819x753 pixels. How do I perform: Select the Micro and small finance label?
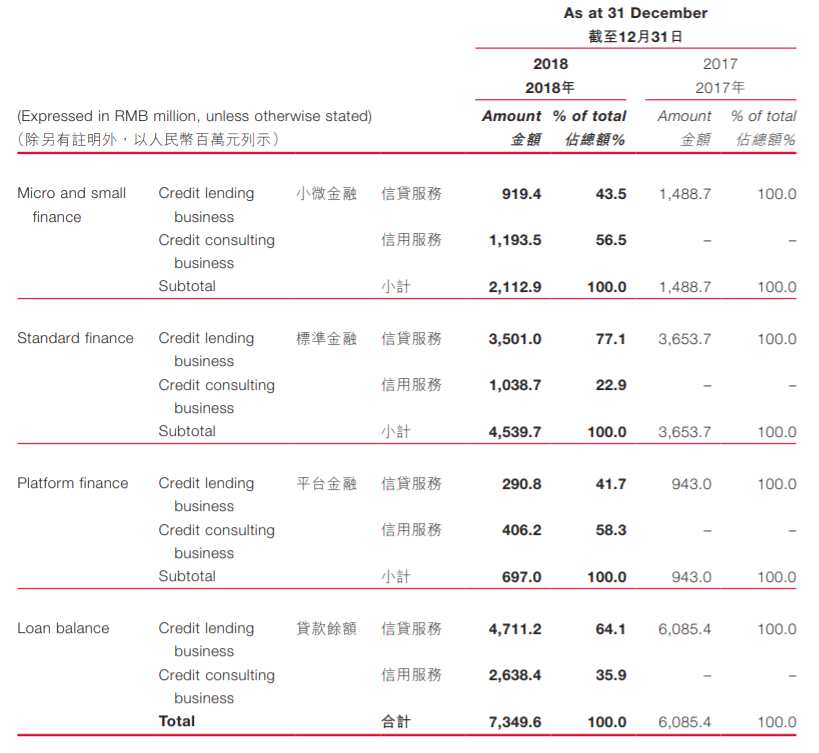(x=72, y=205)
